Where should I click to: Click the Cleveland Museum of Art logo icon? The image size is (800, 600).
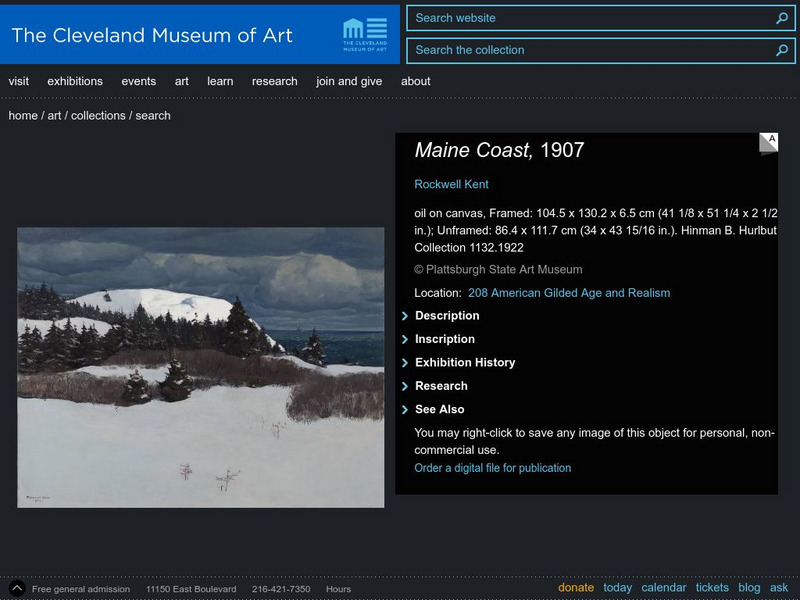click(364, 34)
